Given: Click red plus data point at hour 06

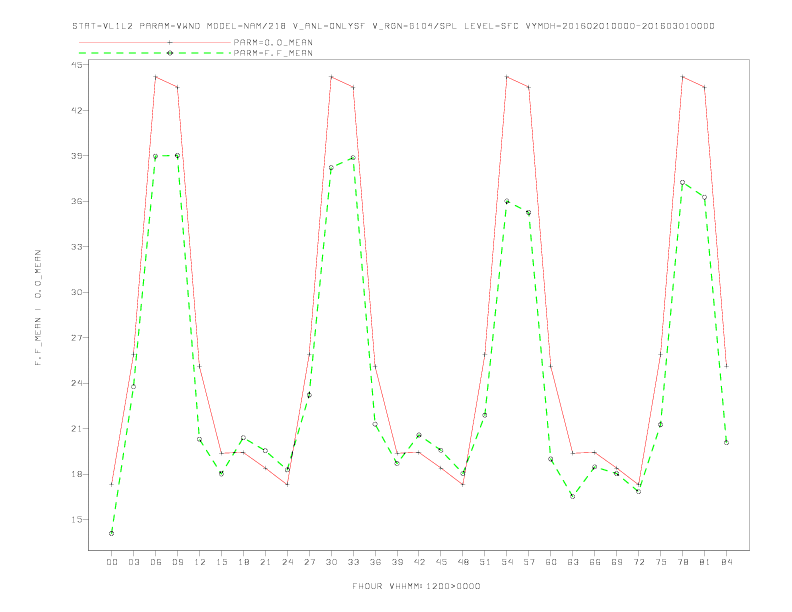Looking at the screenshot, I should click(156, 77).
